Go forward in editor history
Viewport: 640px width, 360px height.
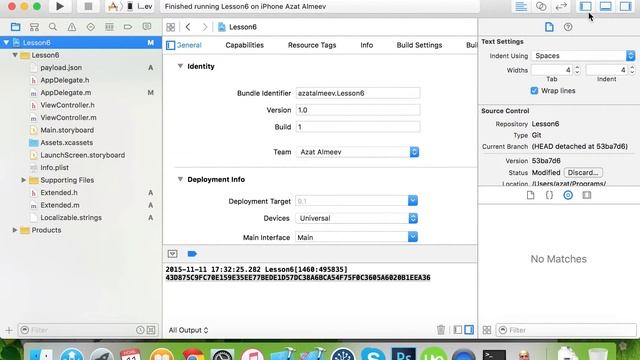(205, 27)
